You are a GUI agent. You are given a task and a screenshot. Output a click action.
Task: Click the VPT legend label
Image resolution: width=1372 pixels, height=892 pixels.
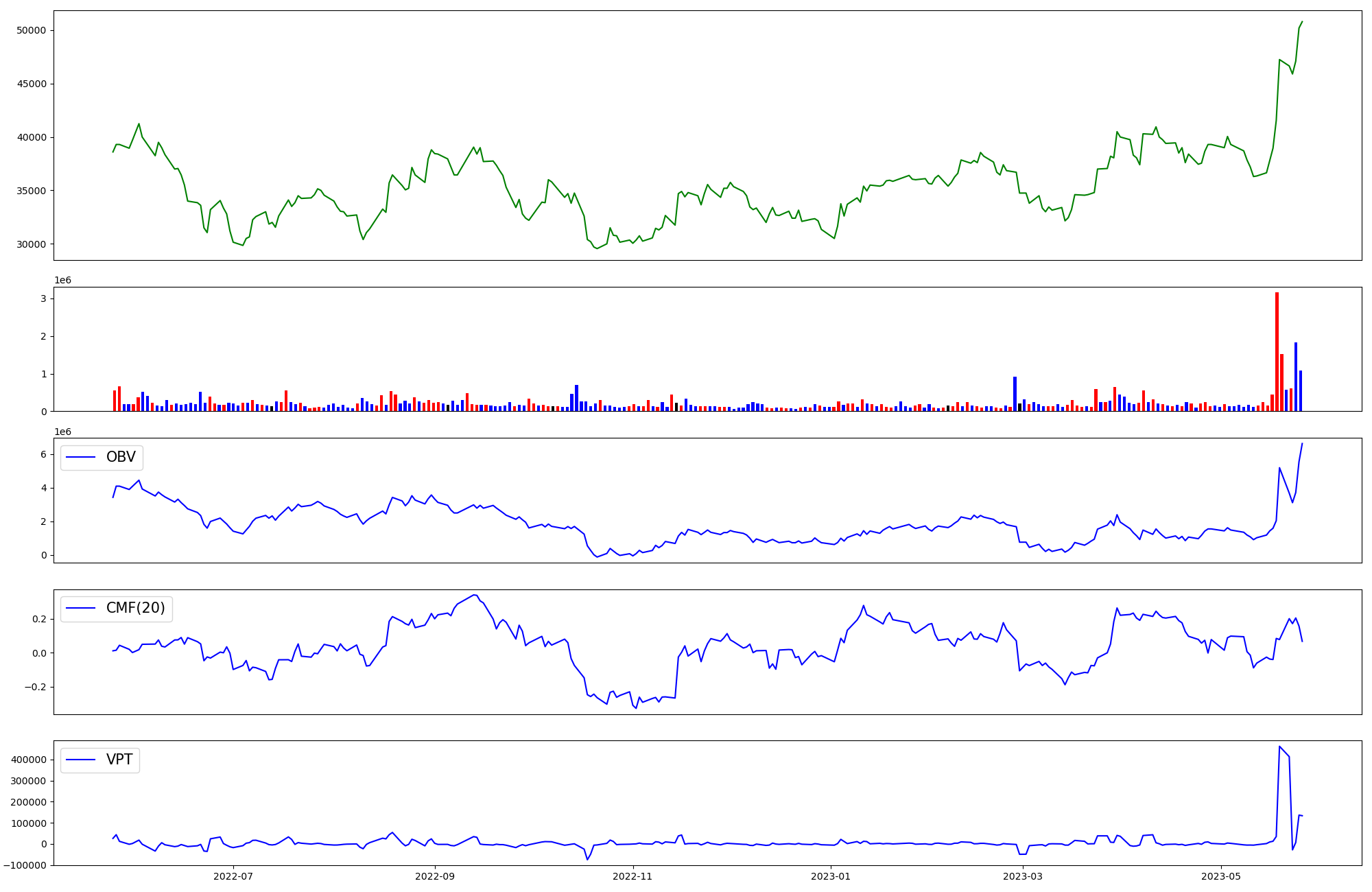pyautogui.click(x=119, y=760)
